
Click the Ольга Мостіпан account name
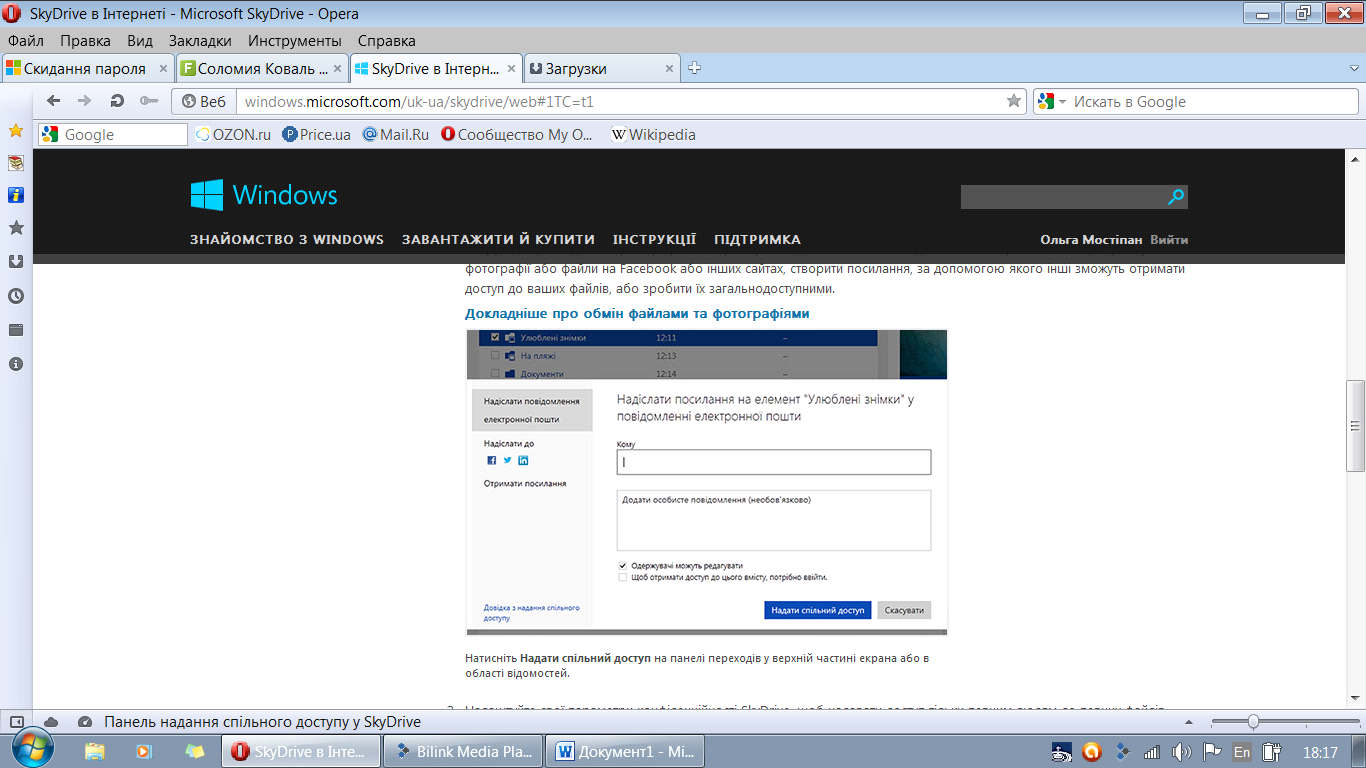click(x=1092, y=240)
